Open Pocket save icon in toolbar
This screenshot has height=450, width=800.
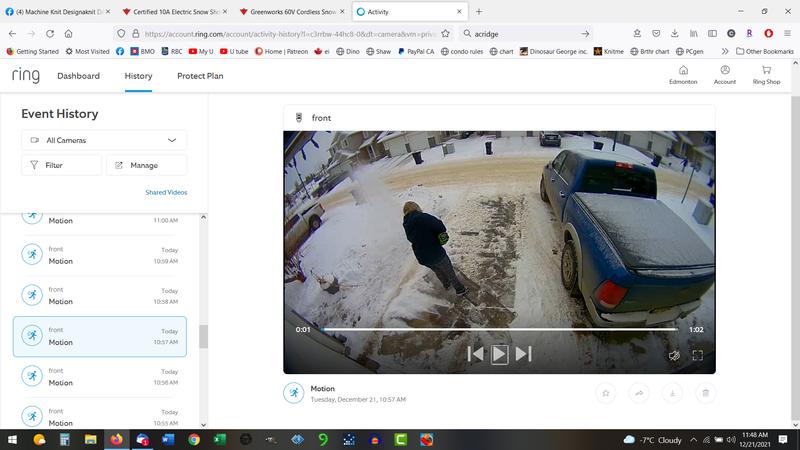coord(656,34)
